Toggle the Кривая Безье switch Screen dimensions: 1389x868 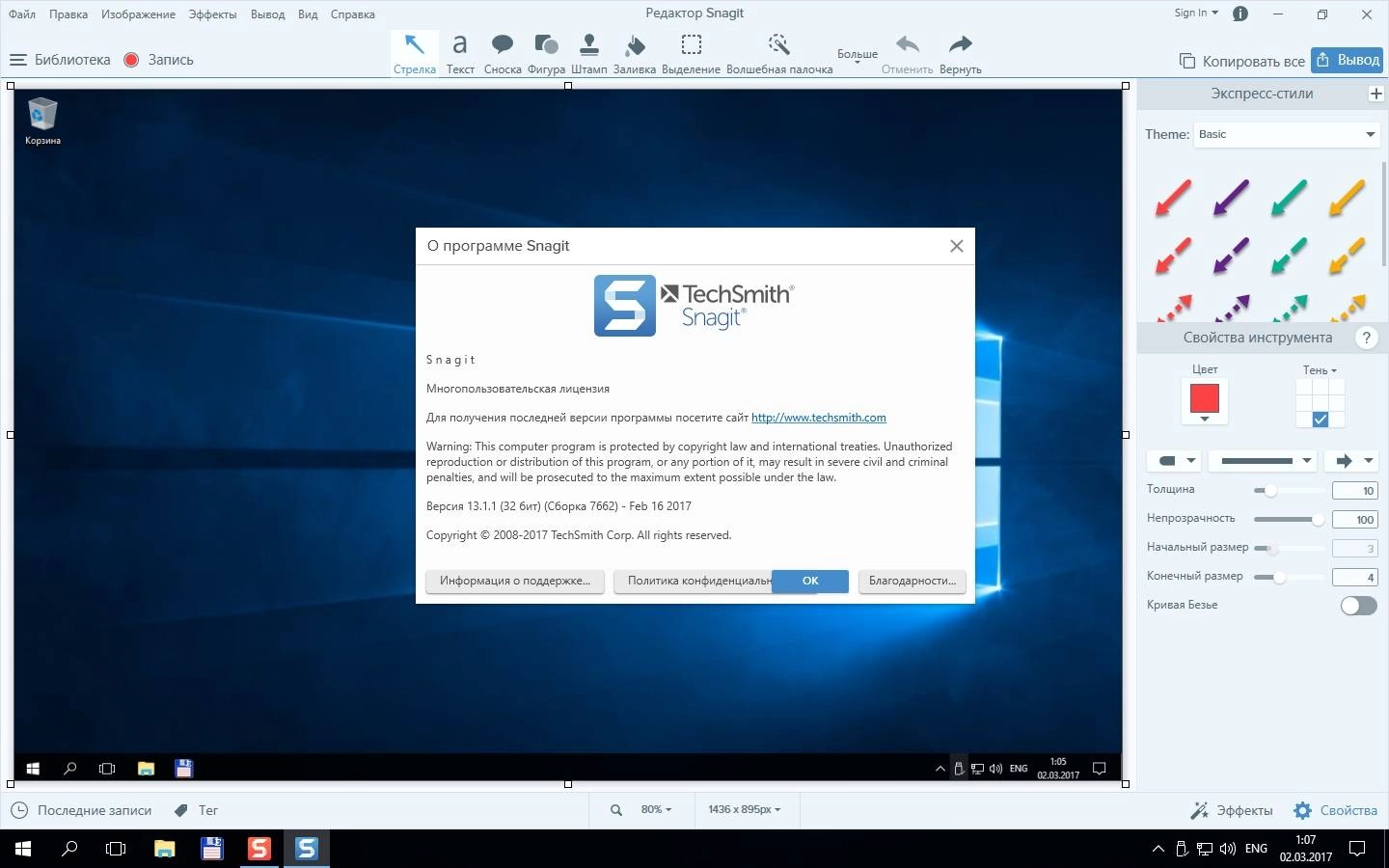(1358, 606)
